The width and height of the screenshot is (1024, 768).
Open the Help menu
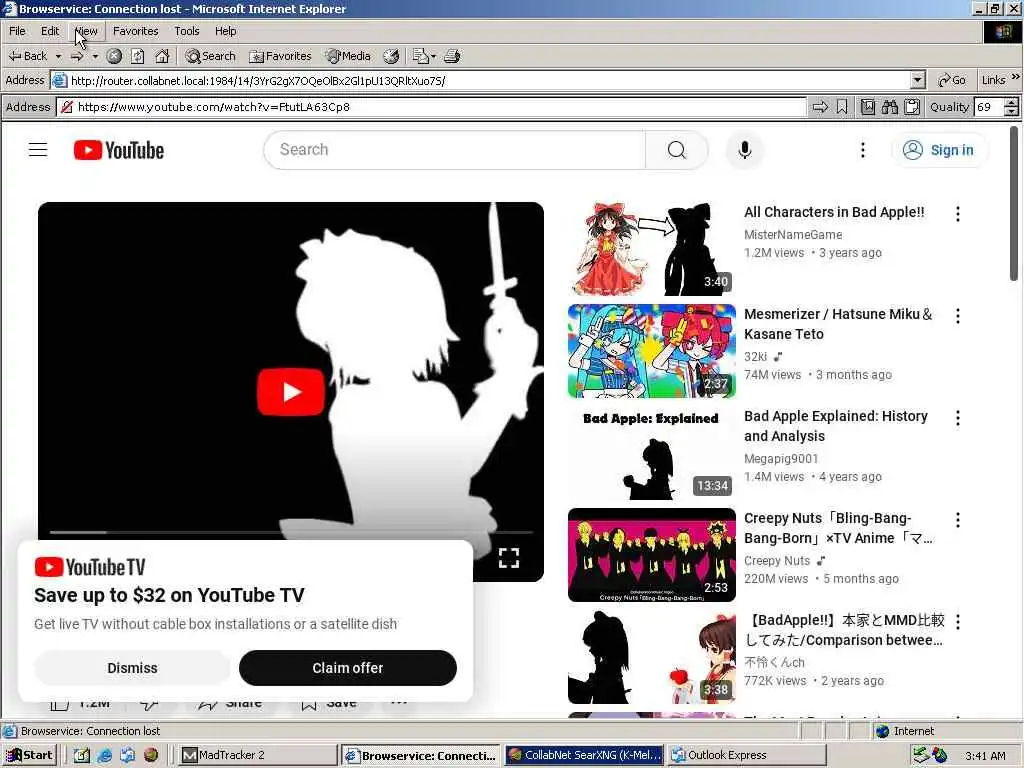225,31
